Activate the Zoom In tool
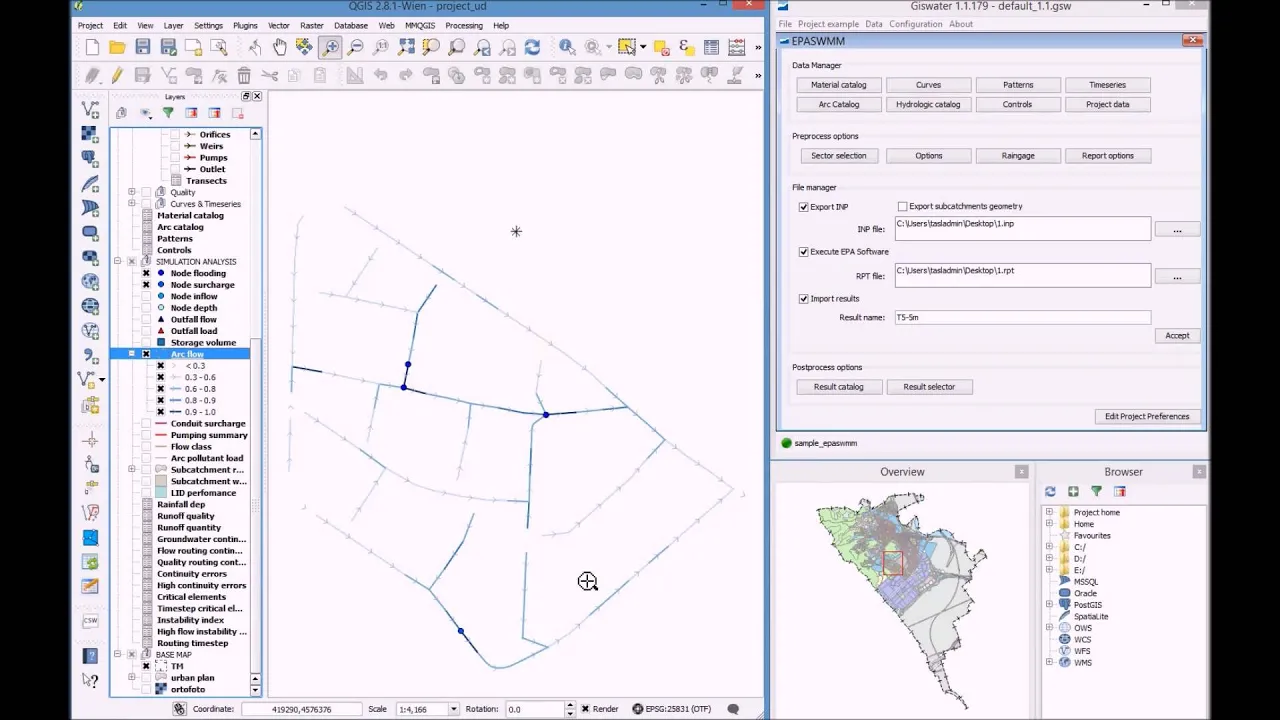Screen dimensions: 1280x720 point(330,47)
